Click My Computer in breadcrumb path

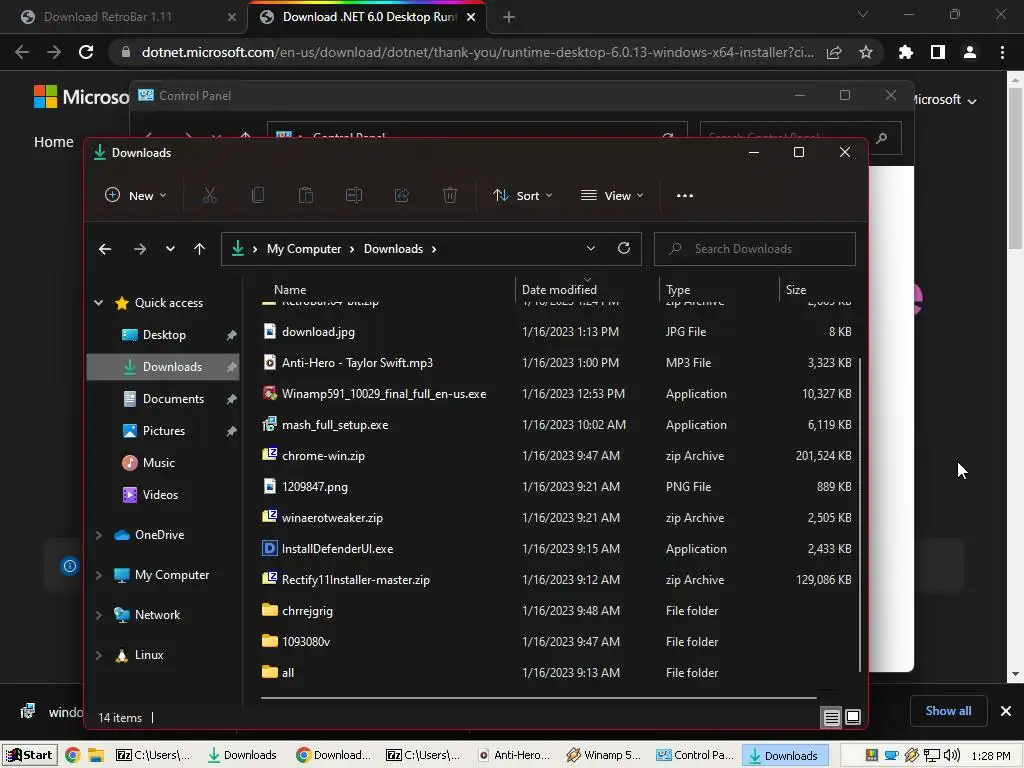[304, 249]
